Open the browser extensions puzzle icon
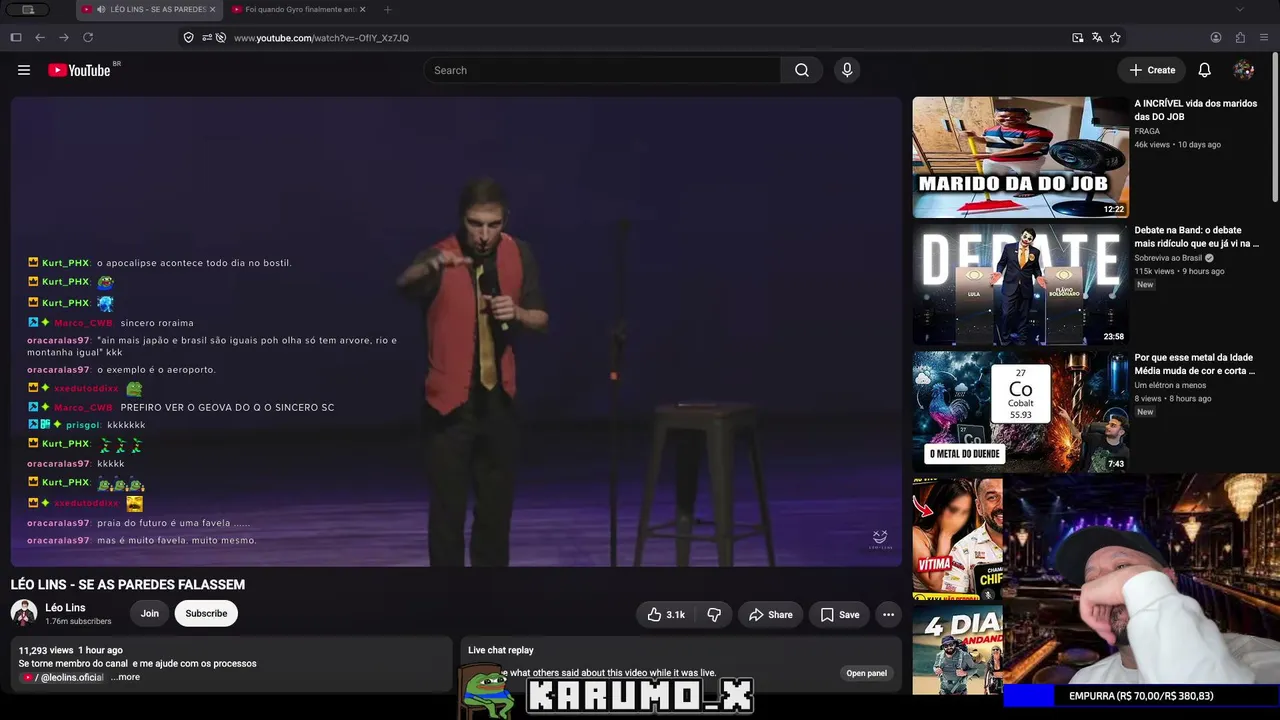This screenshot has height=720, width=1280. point(1240,38)
